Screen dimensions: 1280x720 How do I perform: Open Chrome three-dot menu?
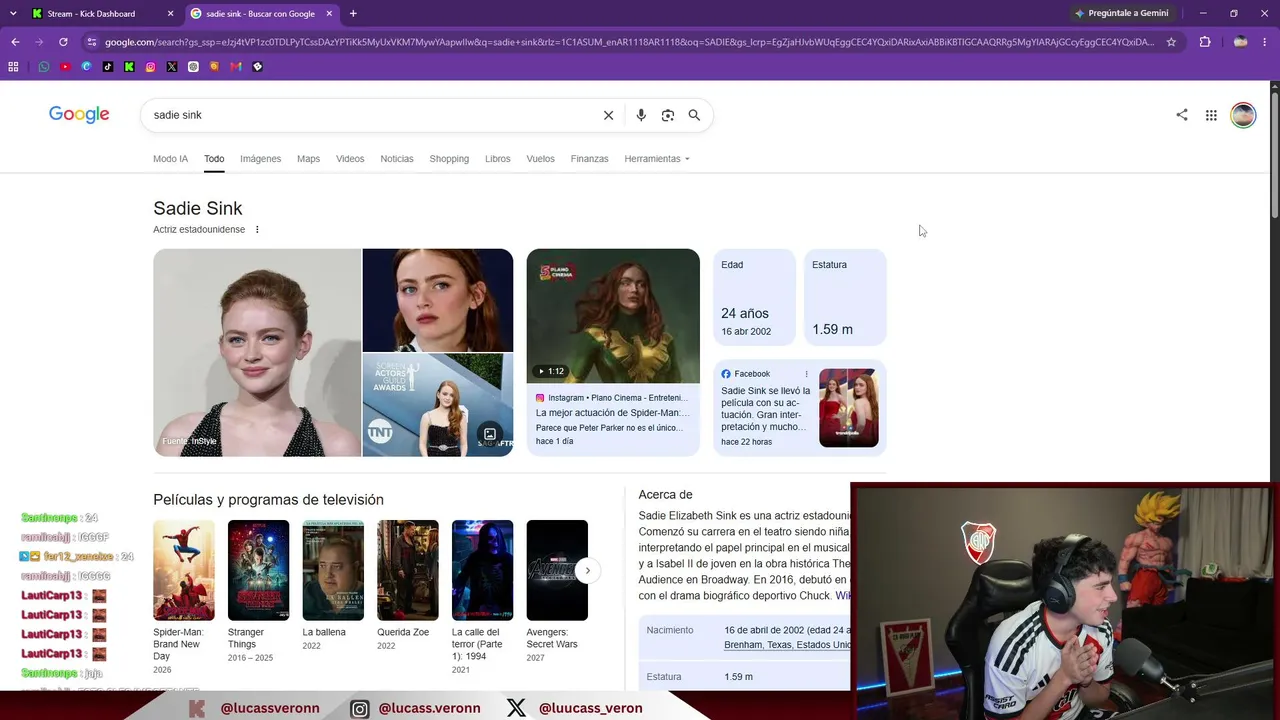coord(1266,42)
